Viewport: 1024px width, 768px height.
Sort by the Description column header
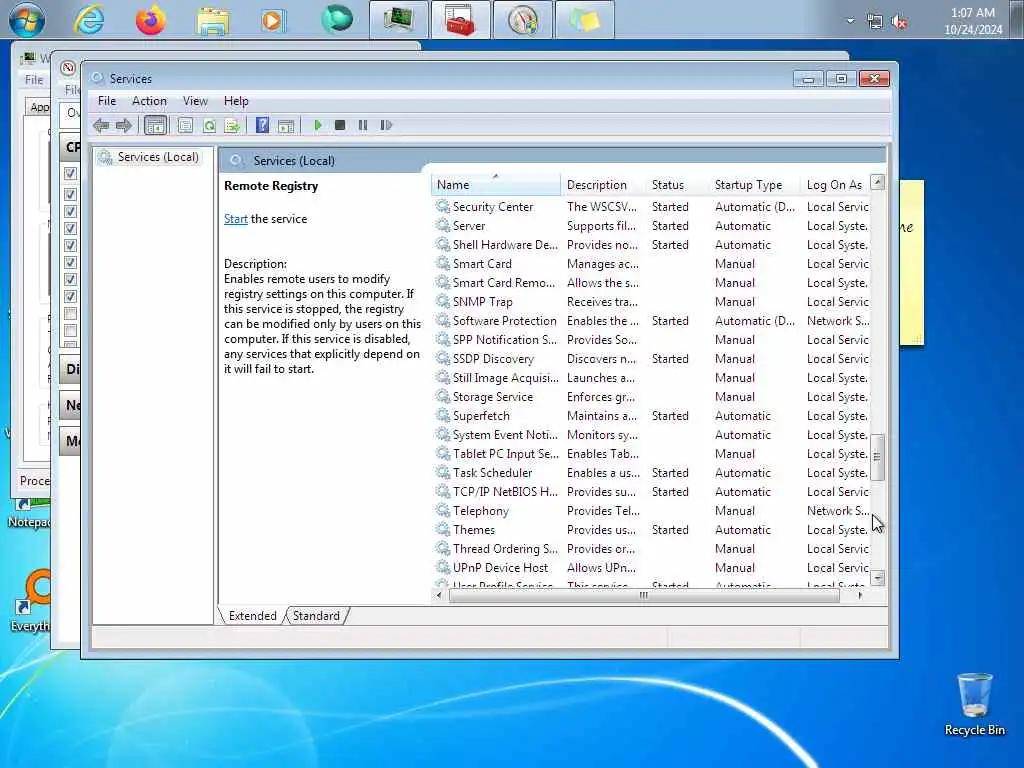pos(602,185)
